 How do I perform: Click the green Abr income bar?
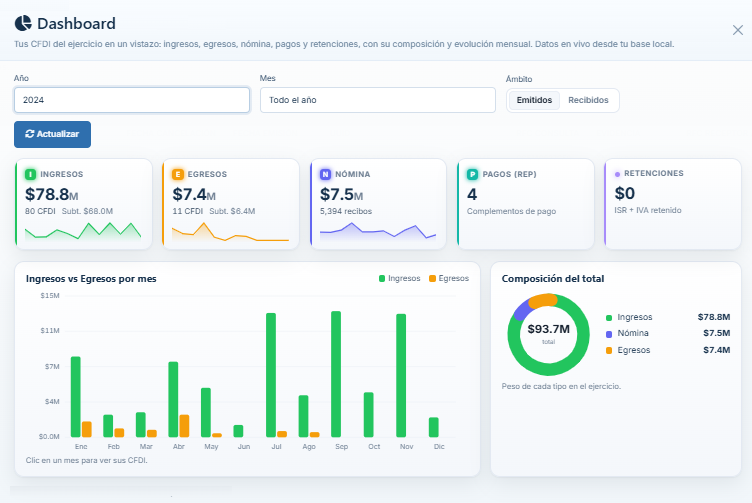tap(173, 399)
